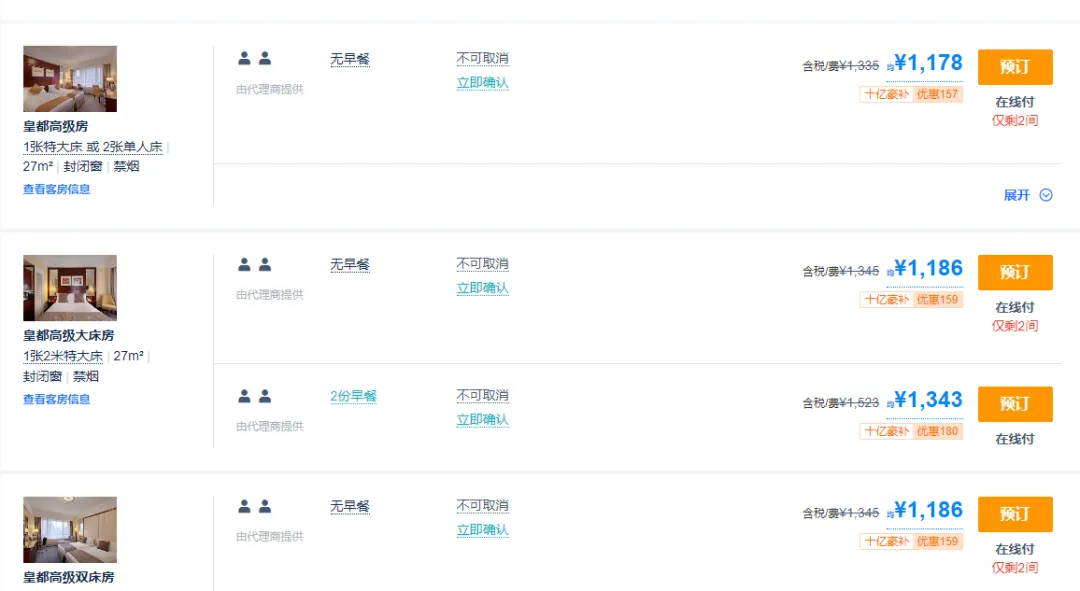The width and height of the screenshot is (1080, 591).
Task: Click the 优惠180 discount tag
Action: click(x=937, y=431)
